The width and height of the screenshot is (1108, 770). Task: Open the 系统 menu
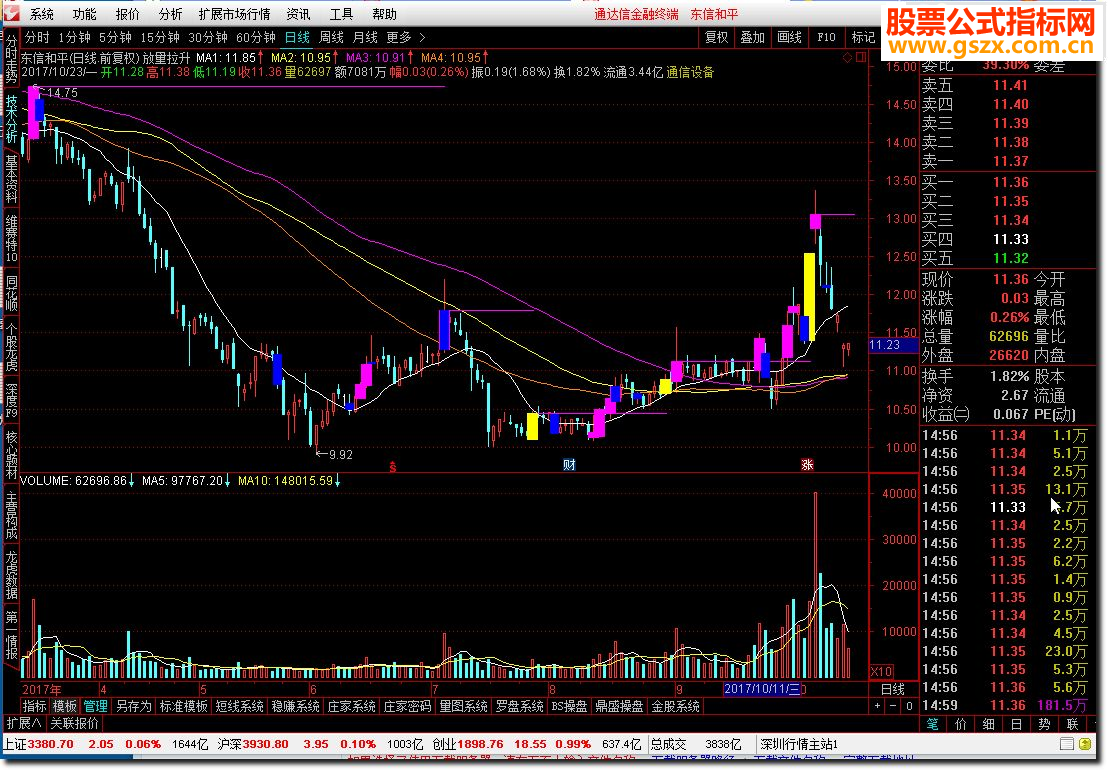point(42,14)
